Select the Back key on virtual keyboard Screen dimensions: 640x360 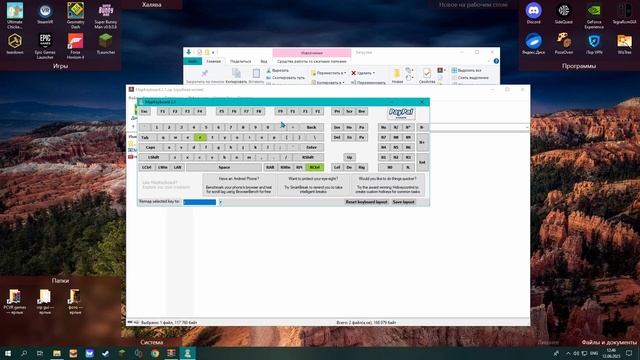point(311,127)
